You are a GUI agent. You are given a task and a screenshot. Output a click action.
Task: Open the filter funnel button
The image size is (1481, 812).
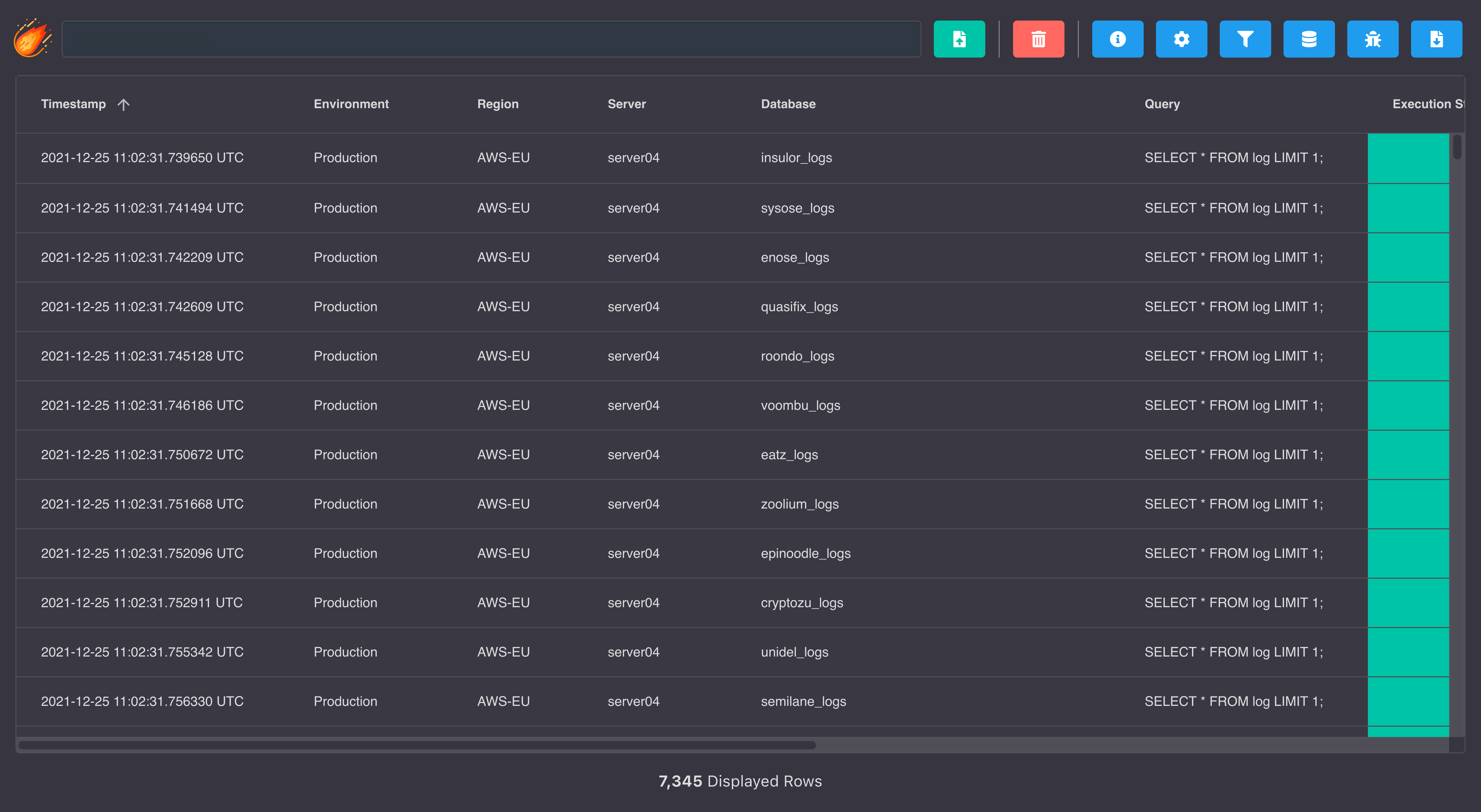pyautogui.click(x=1245, y=39)
